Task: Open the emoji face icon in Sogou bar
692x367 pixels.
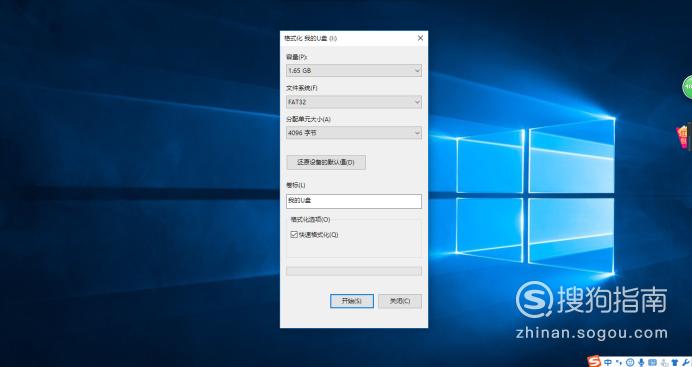Action: click(x=630, y=362)
